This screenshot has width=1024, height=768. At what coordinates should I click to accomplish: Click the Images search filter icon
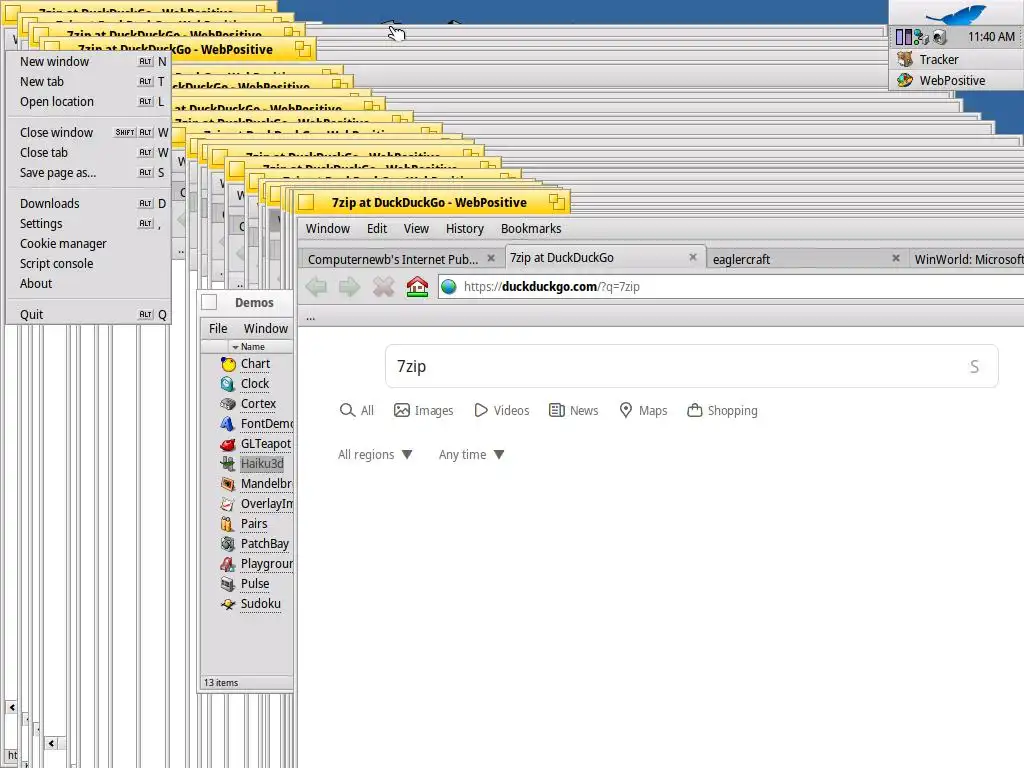pyautogui.click(x=402, y=410)
